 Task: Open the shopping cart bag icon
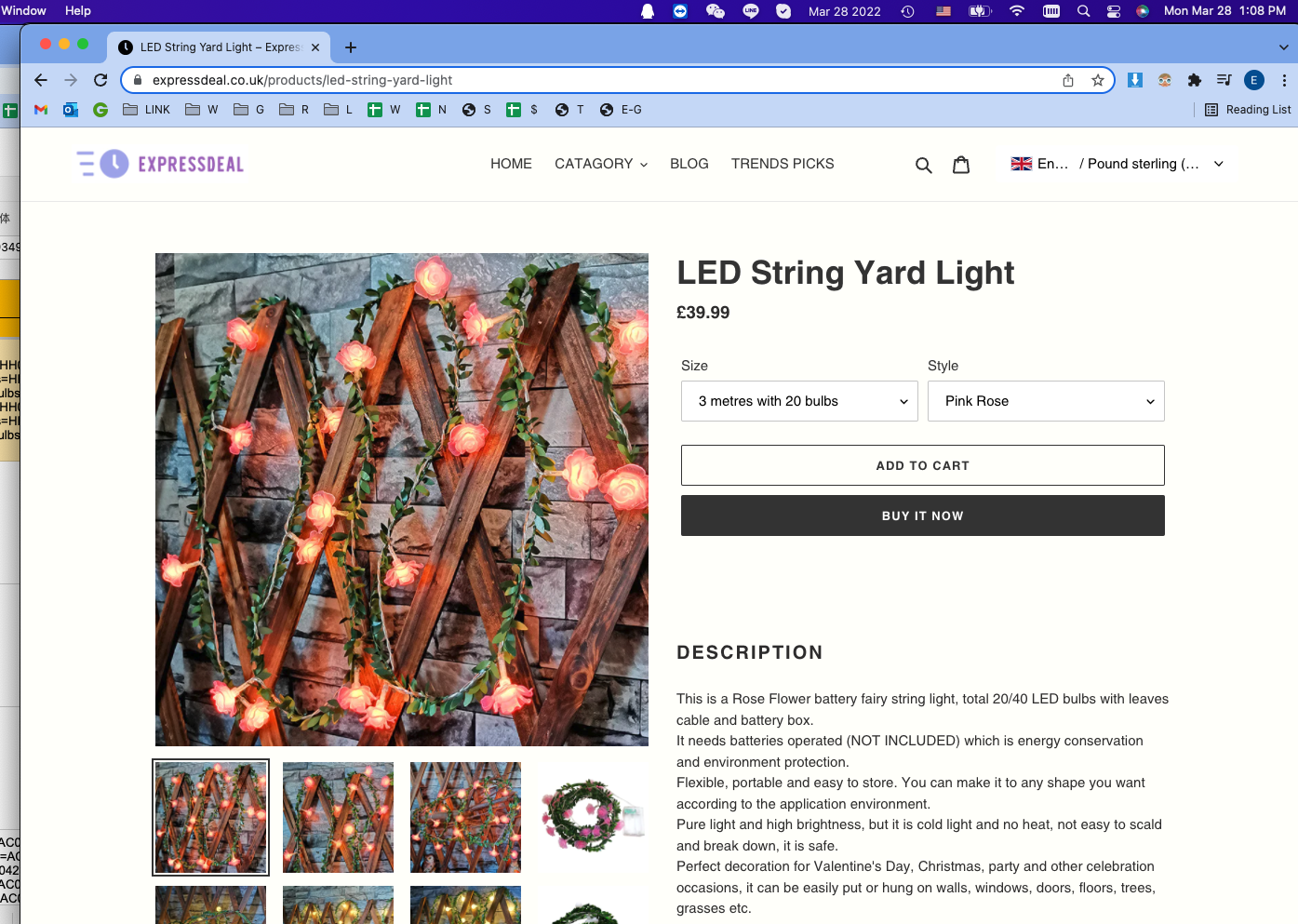coord(961,165)
